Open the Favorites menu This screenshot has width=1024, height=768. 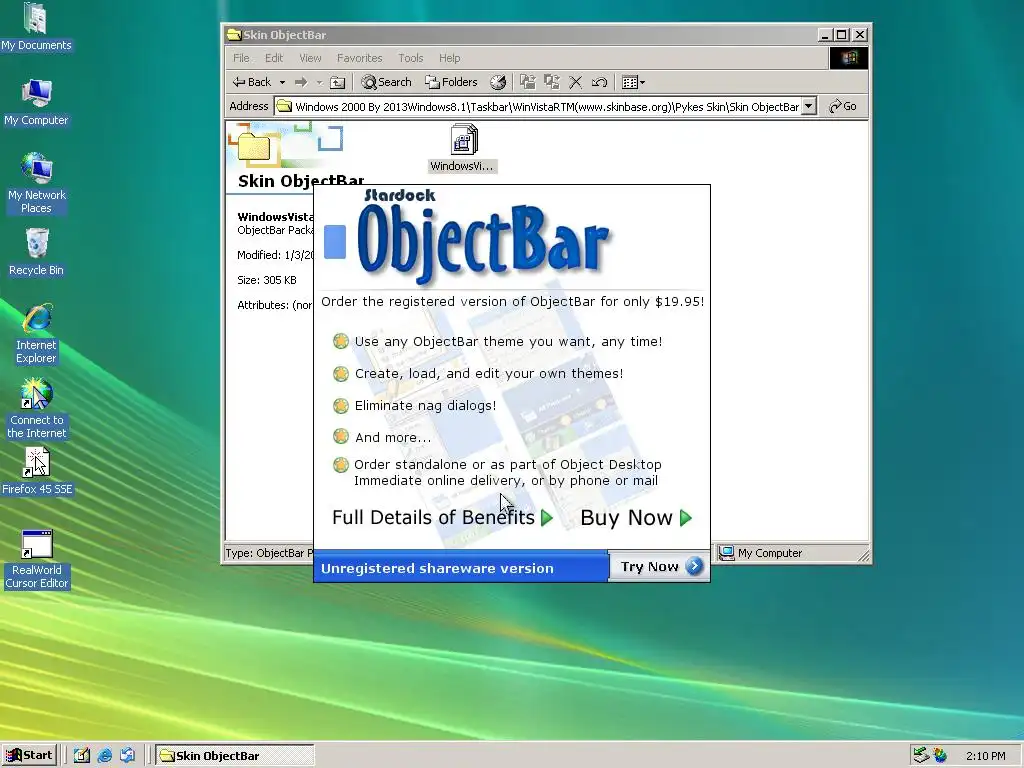pos(359,58)
